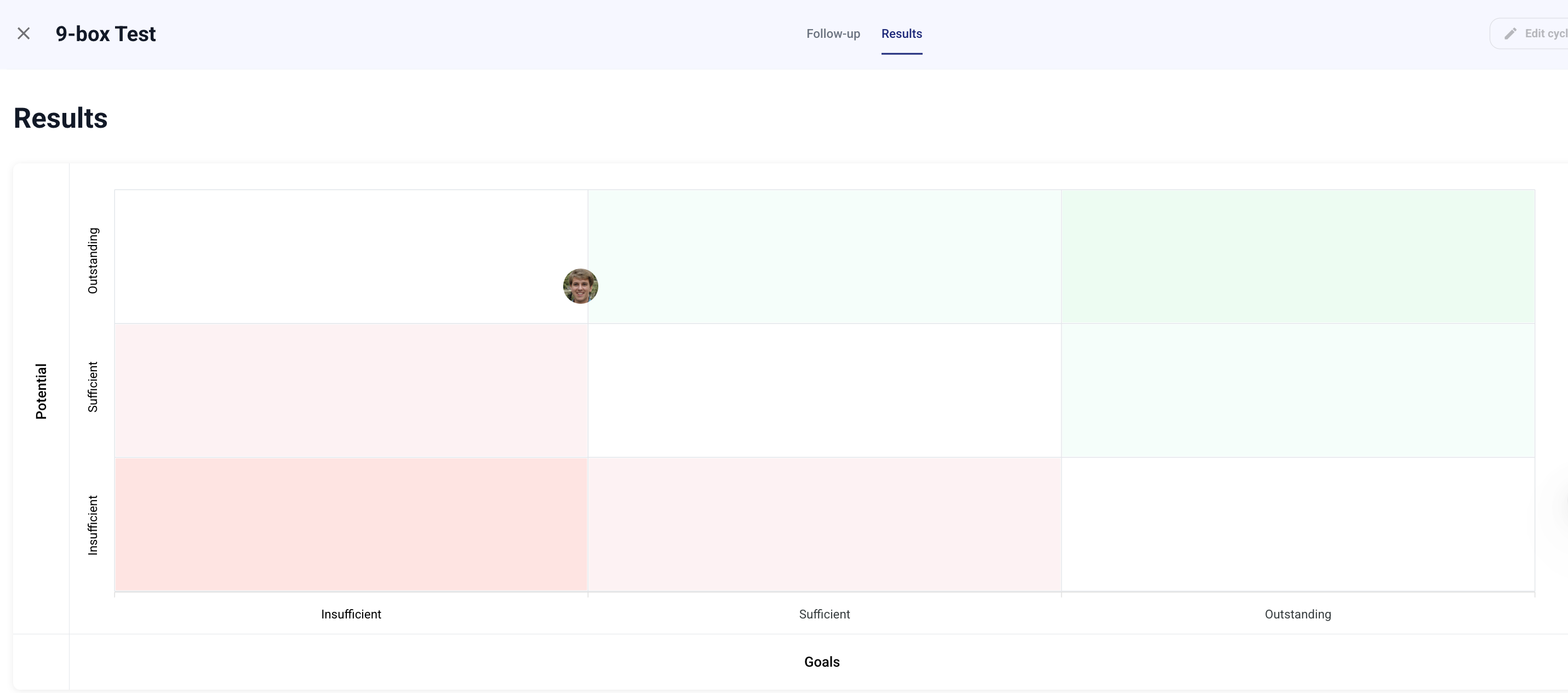Select the Results tab

click(x=901, y=33)
